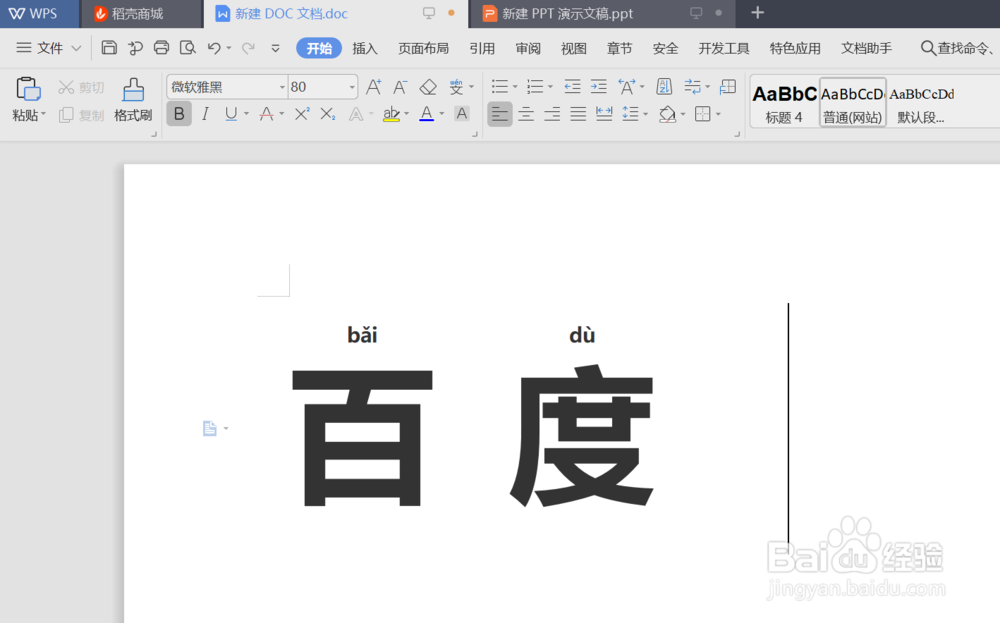Select the Format Painter brush

[x=133, y=99]
